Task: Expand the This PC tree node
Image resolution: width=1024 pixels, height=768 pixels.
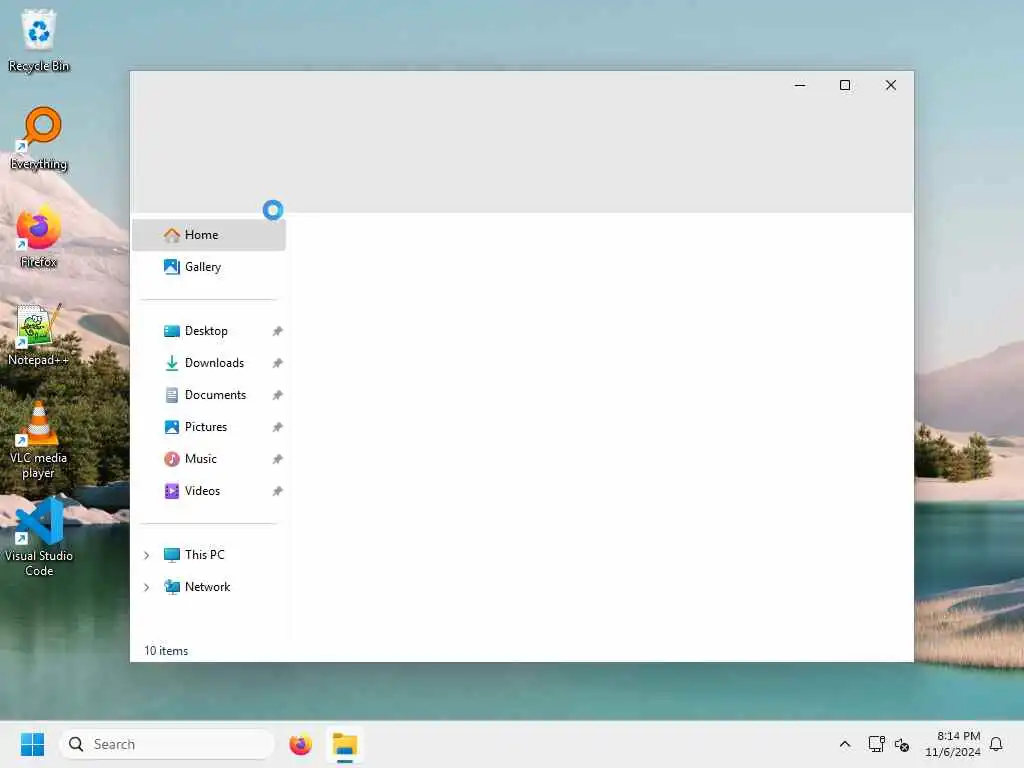Action: [x=147, y=555]
